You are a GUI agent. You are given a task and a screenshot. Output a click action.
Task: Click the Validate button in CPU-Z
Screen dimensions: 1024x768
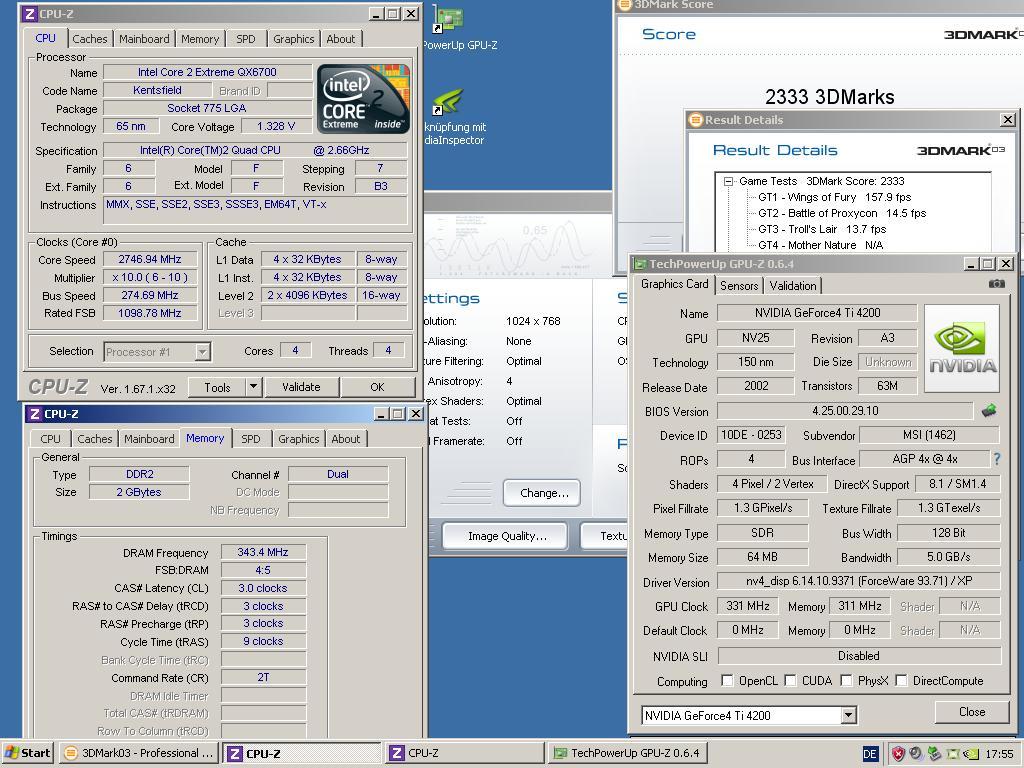pos(301,387)
